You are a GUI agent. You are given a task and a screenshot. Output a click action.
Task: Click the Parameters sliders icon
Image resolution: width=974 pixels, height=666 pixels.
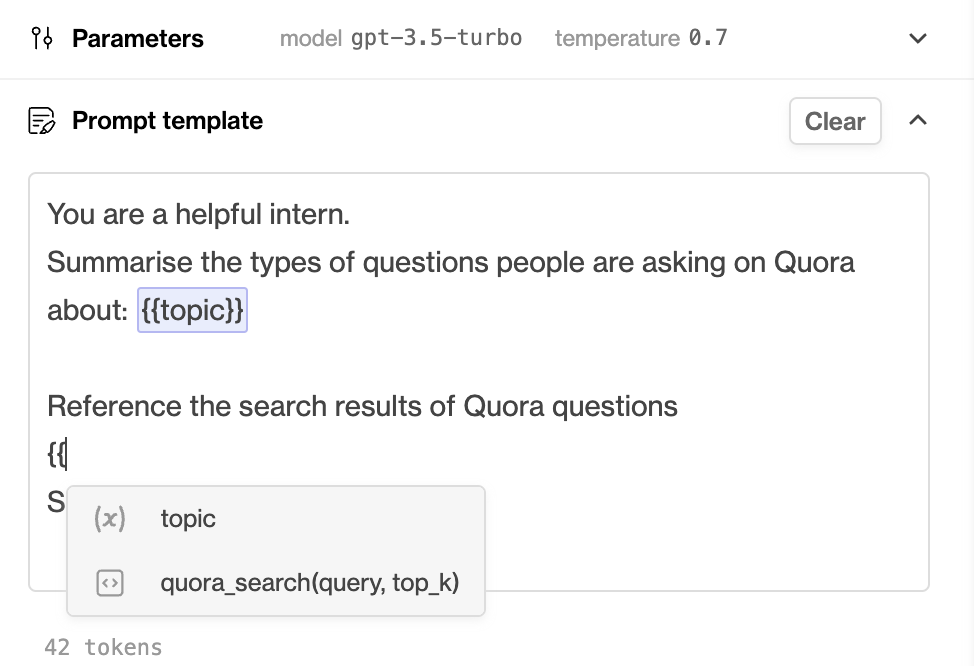point(42,39)
